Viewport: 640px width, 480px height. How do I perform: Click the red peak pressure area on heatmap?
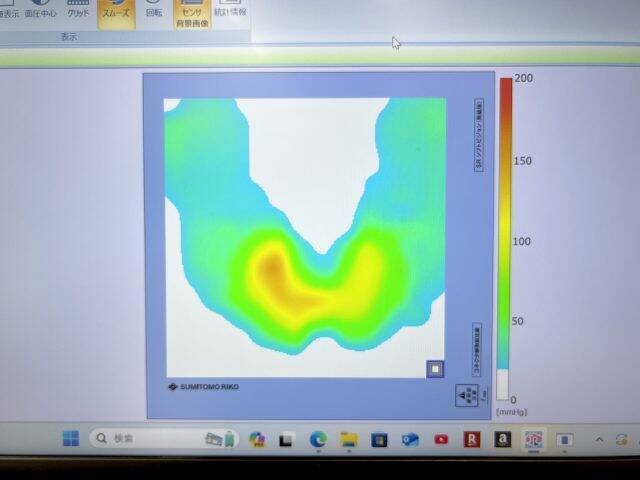coord(271,270)
